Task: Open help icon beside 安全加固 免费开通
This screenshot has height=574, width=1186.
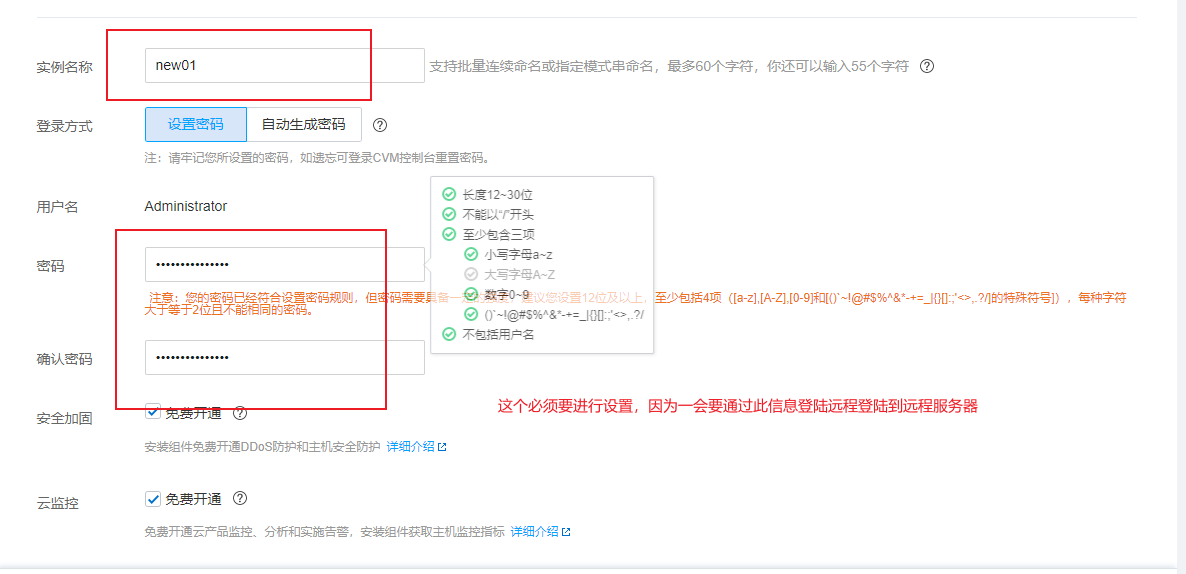Action: [x=240, y=413]
